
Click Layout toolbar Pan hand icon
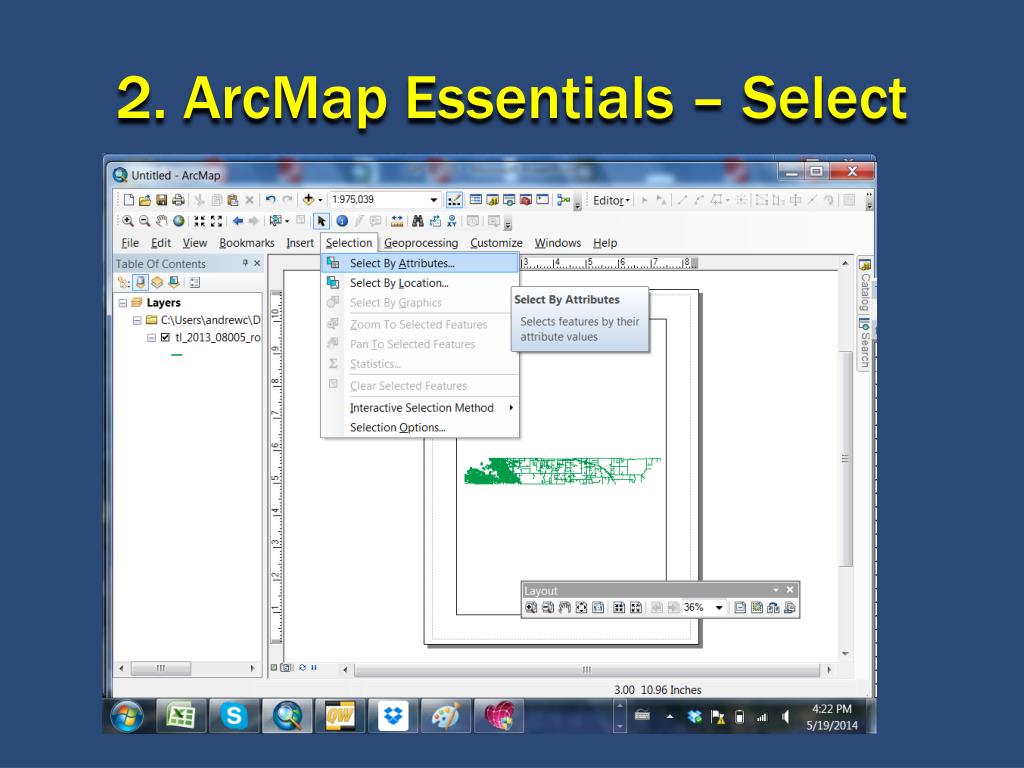[x=565, y=608]
